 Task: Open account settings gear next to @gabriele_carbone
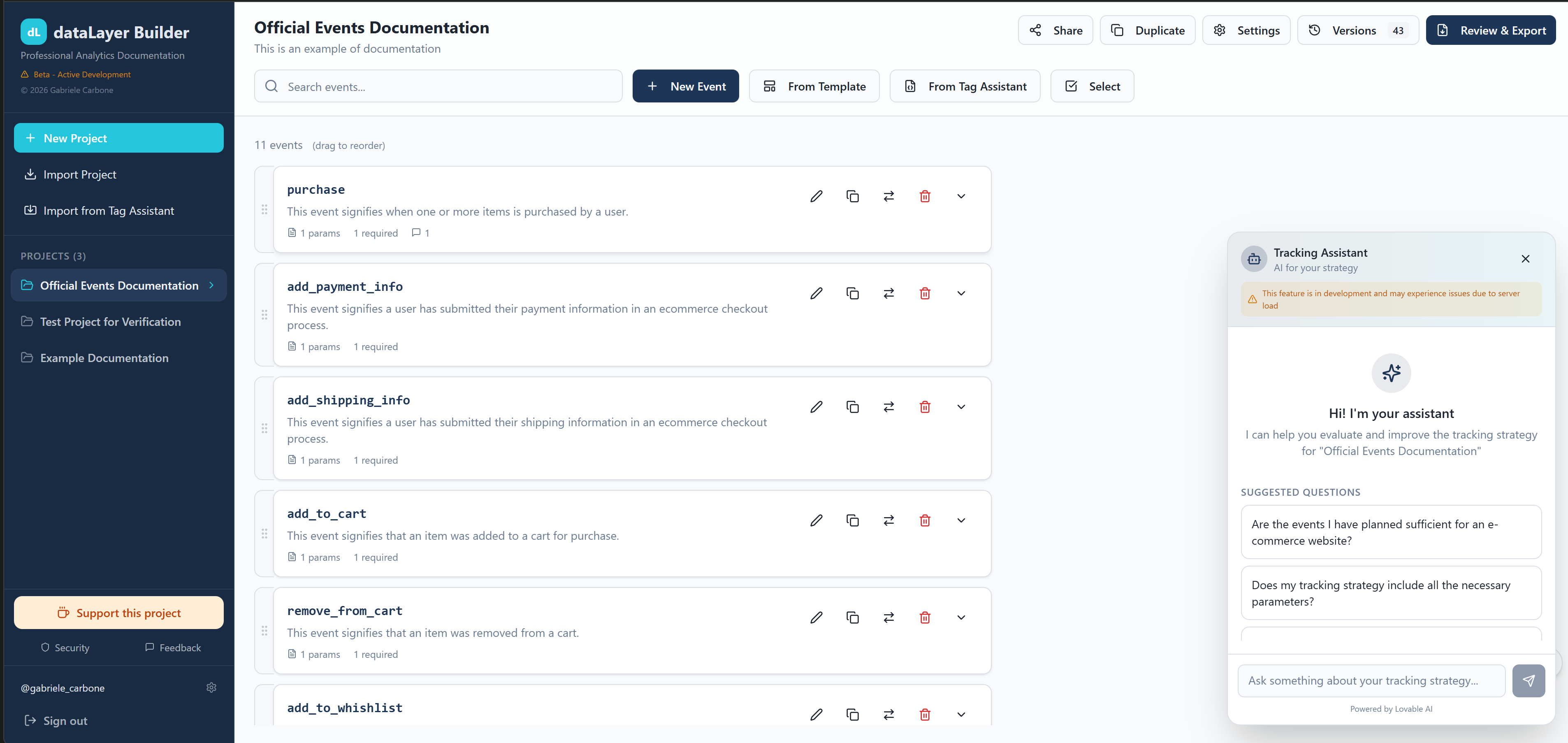(x=211, y=687)
